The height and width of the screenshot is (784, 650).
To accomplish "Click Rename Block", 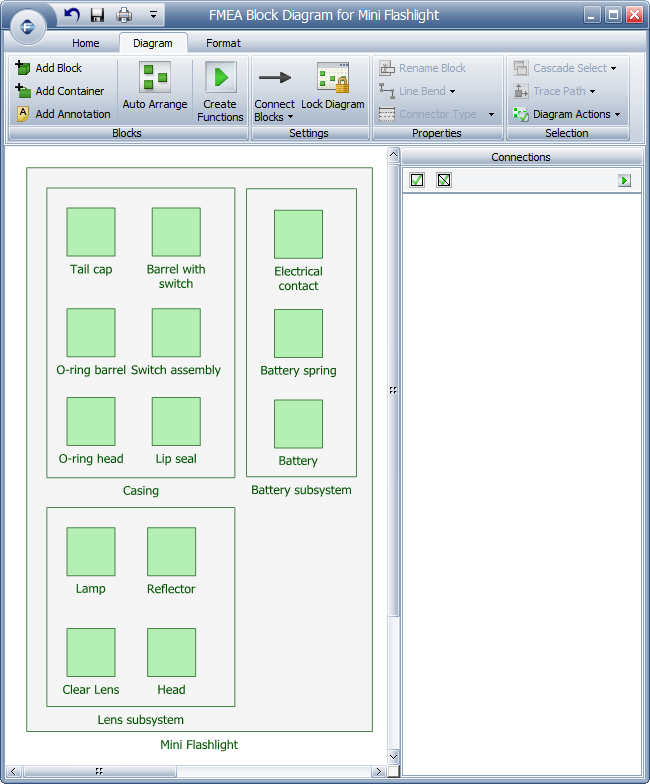I will coord(422,68).
